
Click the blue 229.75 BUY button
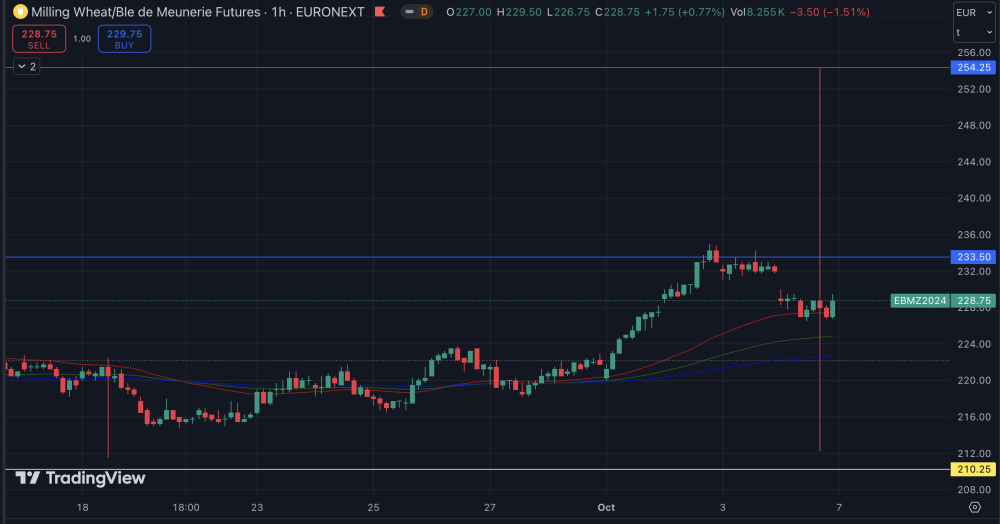pyautogui.click(x=124, y=39)
